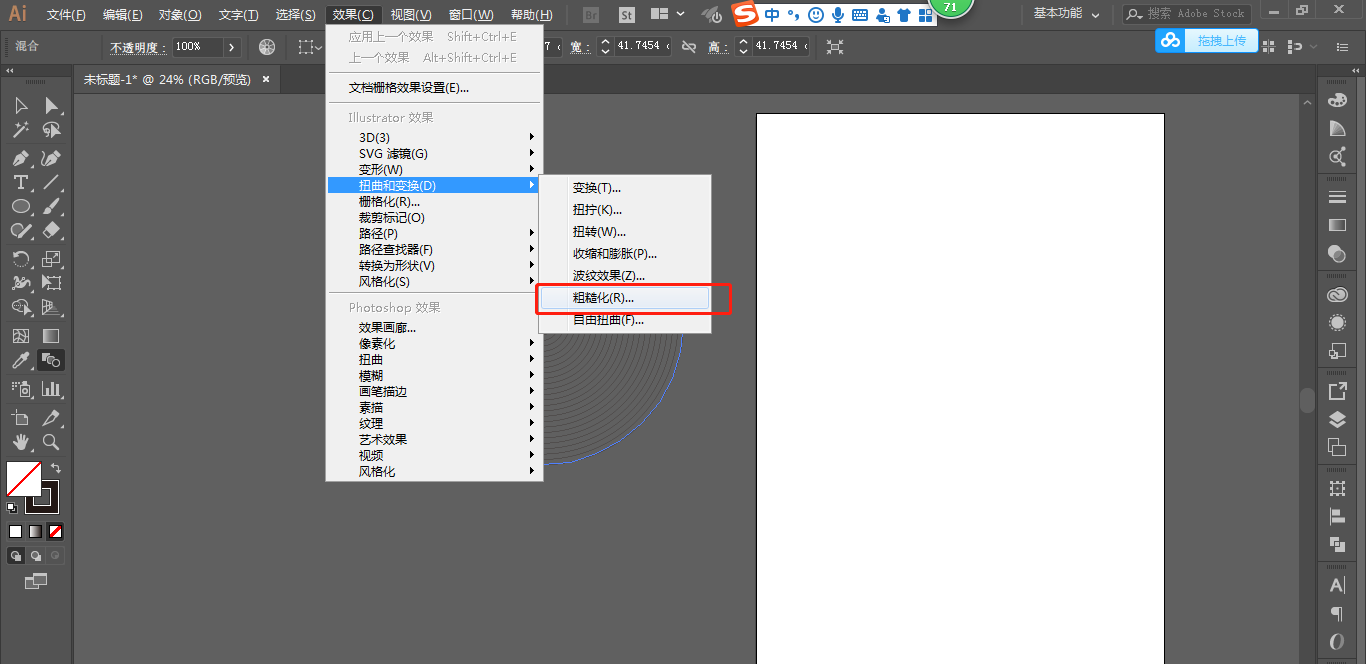The image size is (1366, 664).
Task: Change the screen mode
Action: click(x=35, y=580)
